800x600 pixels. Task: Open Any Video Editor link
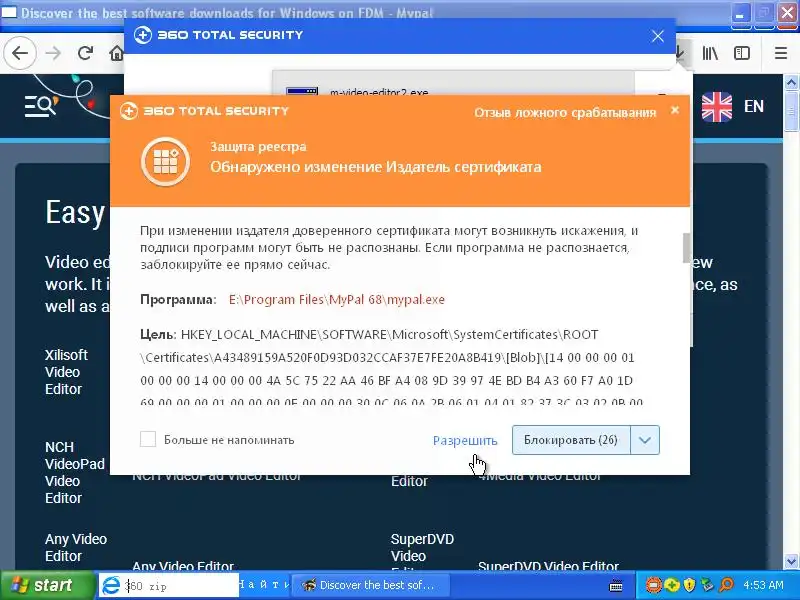pyautogui.click(x=76, y=547)
